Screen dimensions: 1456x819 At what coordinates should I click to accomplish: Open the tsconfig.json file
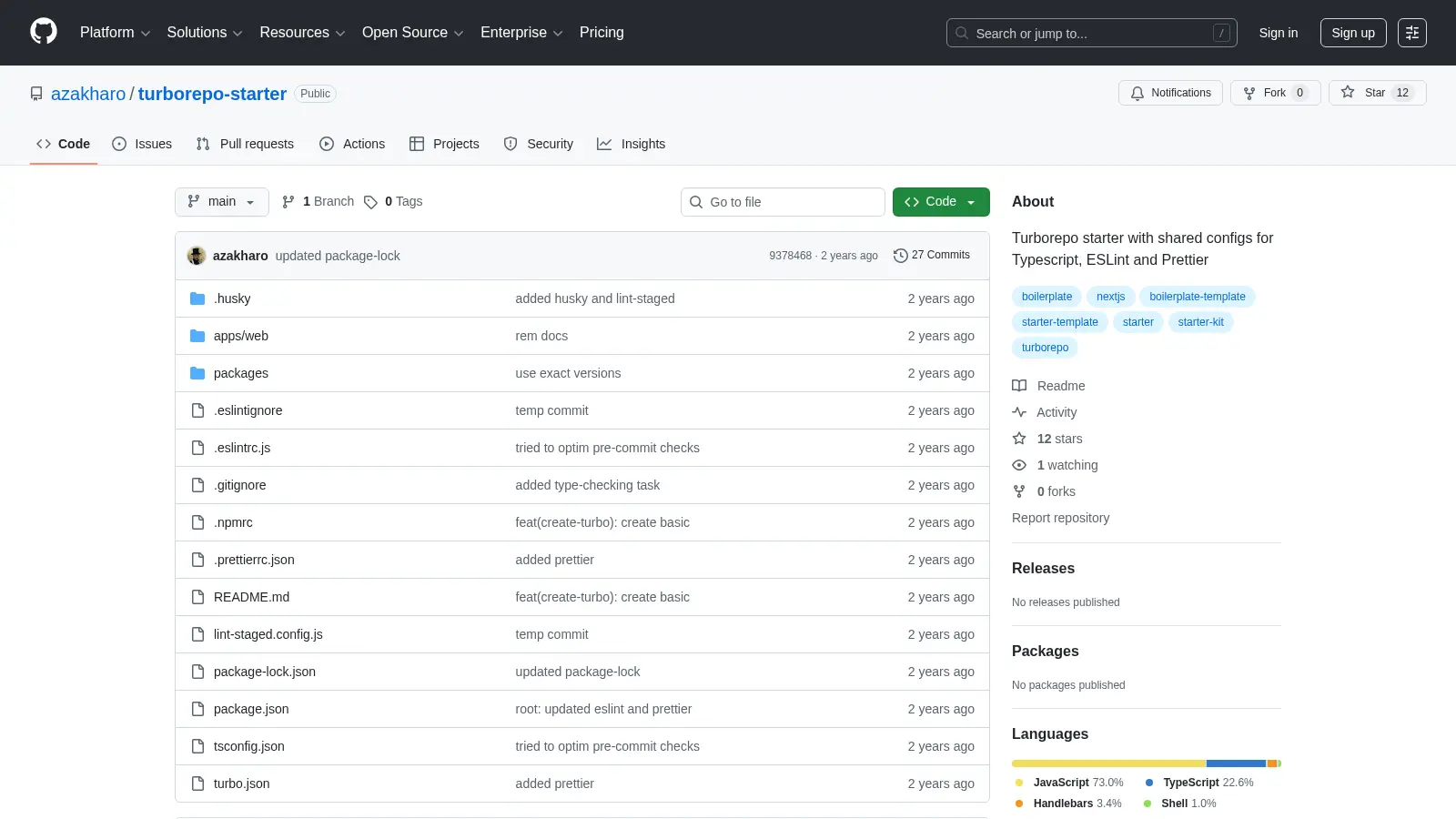(x=249, y=746)
